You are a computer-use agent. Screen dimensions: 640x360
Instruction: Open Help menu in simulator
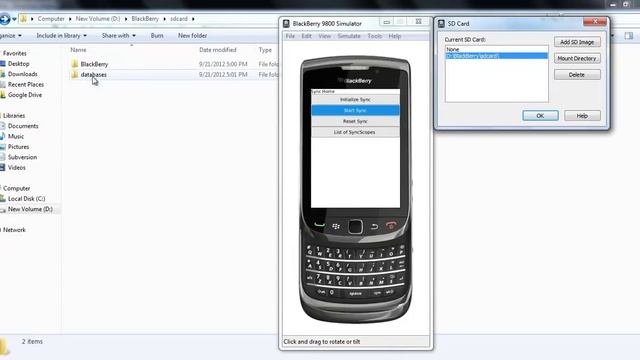[395, 36]
